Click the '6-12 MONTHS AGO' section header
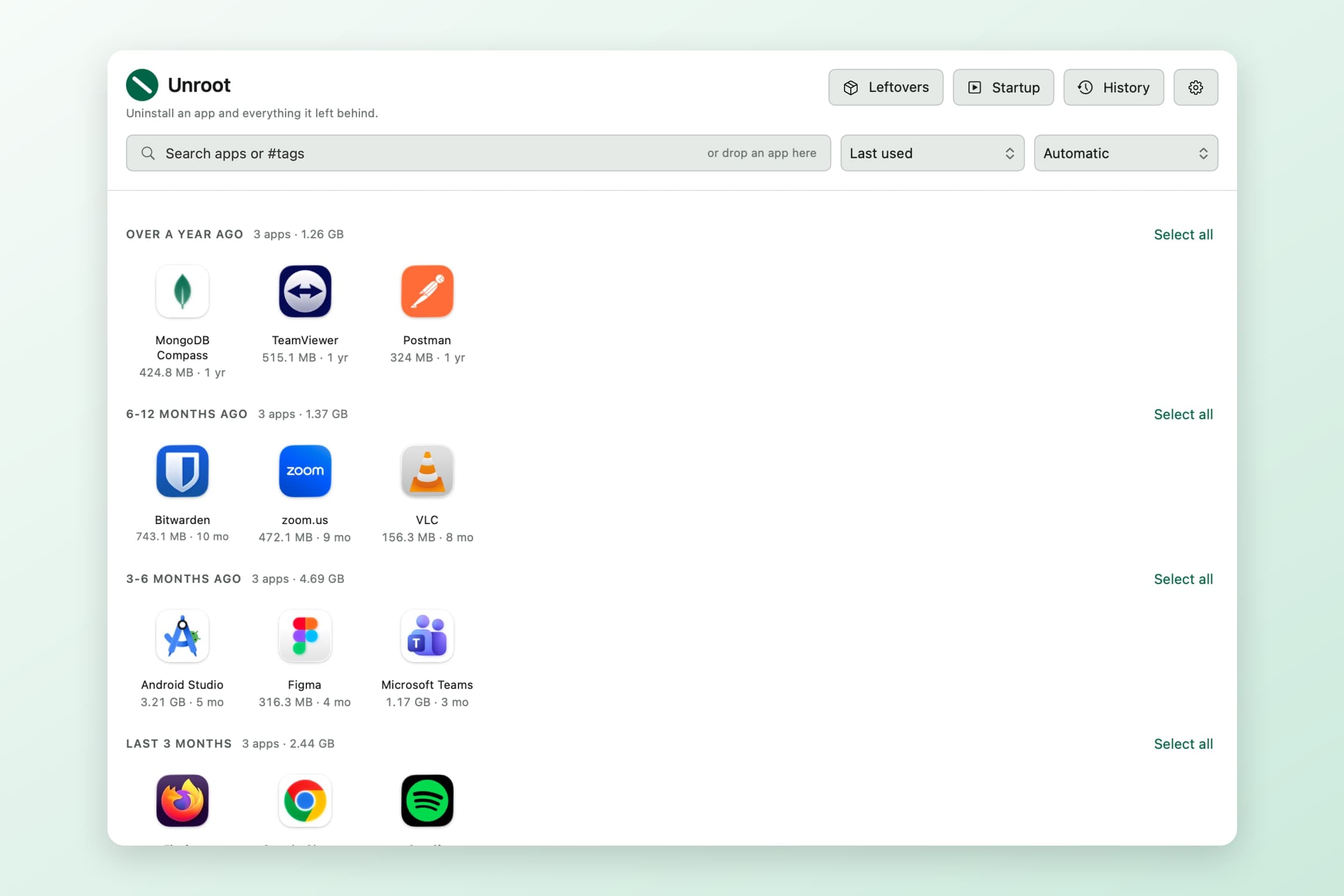Viewport: 1344px width, 896px height. click(x=187, y=414)
